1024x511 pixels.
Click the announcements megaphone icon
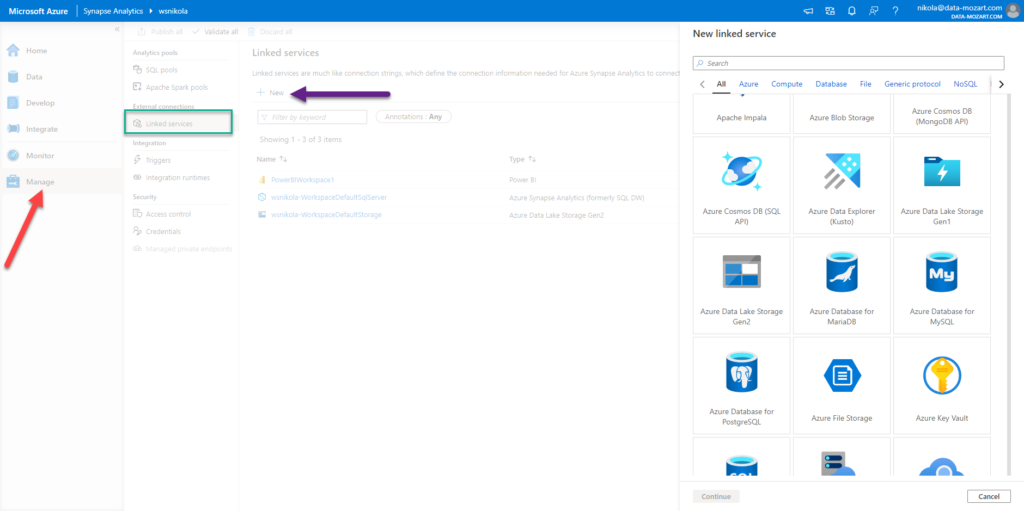[808, 10]
